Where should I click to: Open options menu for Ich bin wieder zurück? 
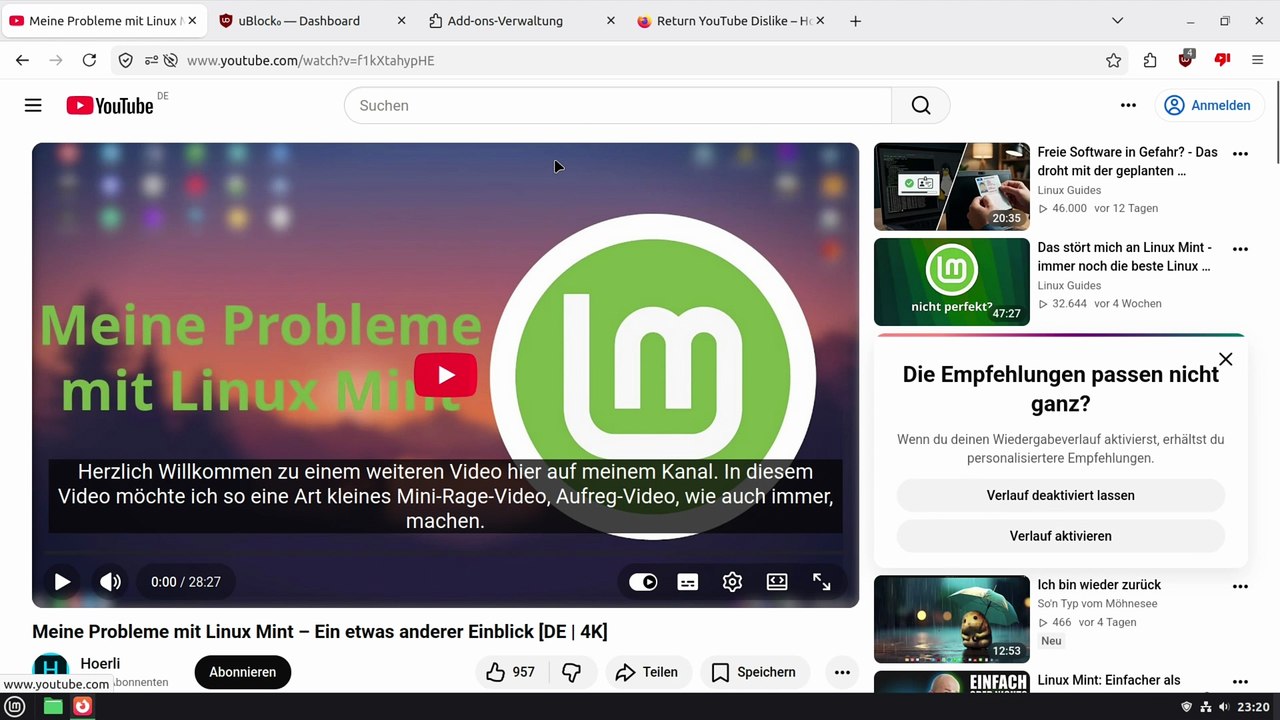[x=1240, y=586]
